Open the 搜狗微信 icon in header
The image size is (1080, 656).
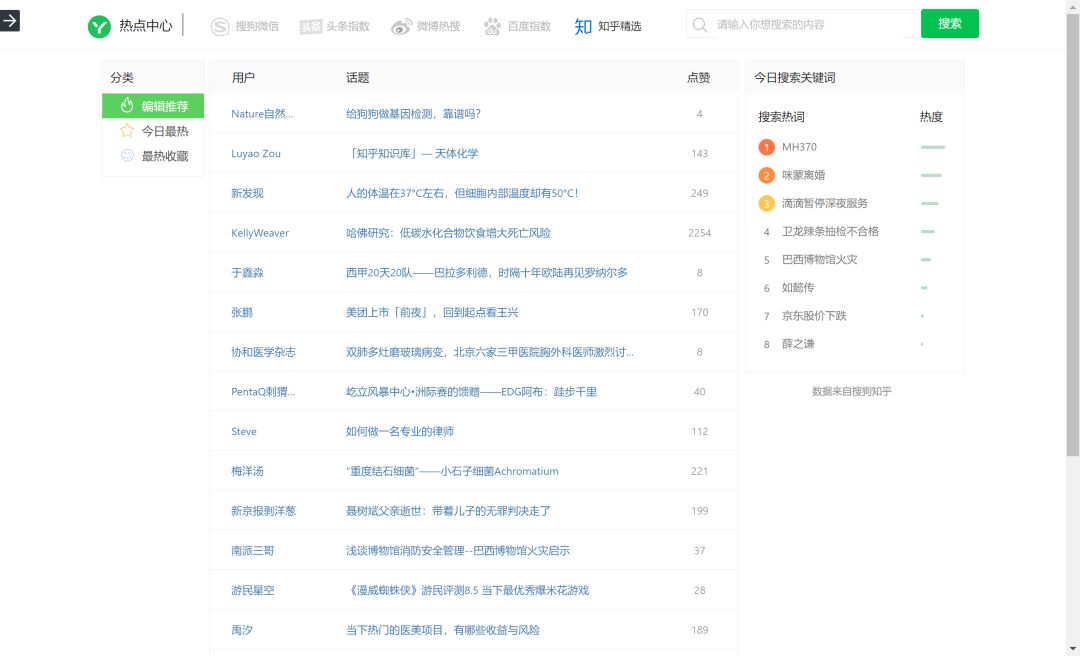(220, 26)
